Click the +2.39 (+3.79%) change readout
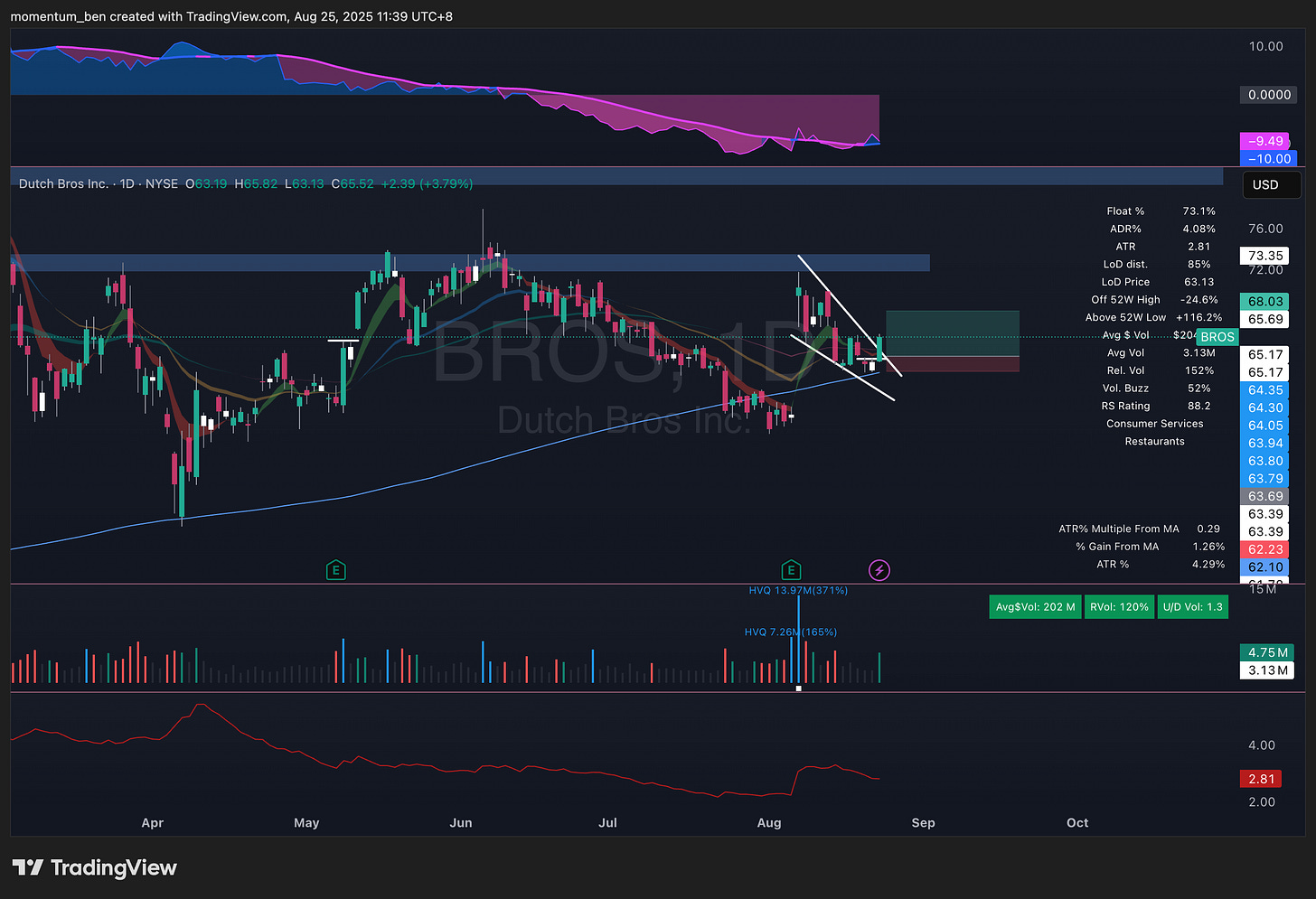The height and width of the screenshot is (899, 1316). tap(427, 183)
